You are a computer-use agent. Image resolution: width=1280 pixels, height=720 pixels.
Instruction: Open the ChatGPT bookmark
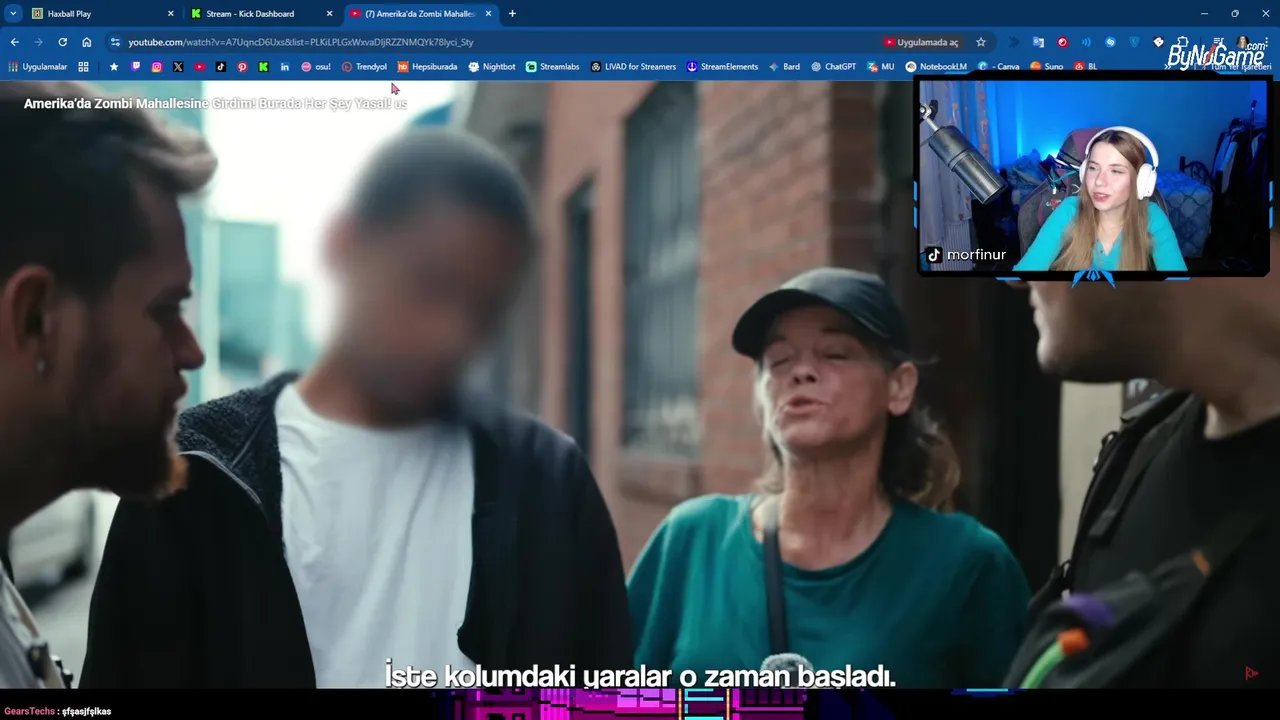click(833, 67)
